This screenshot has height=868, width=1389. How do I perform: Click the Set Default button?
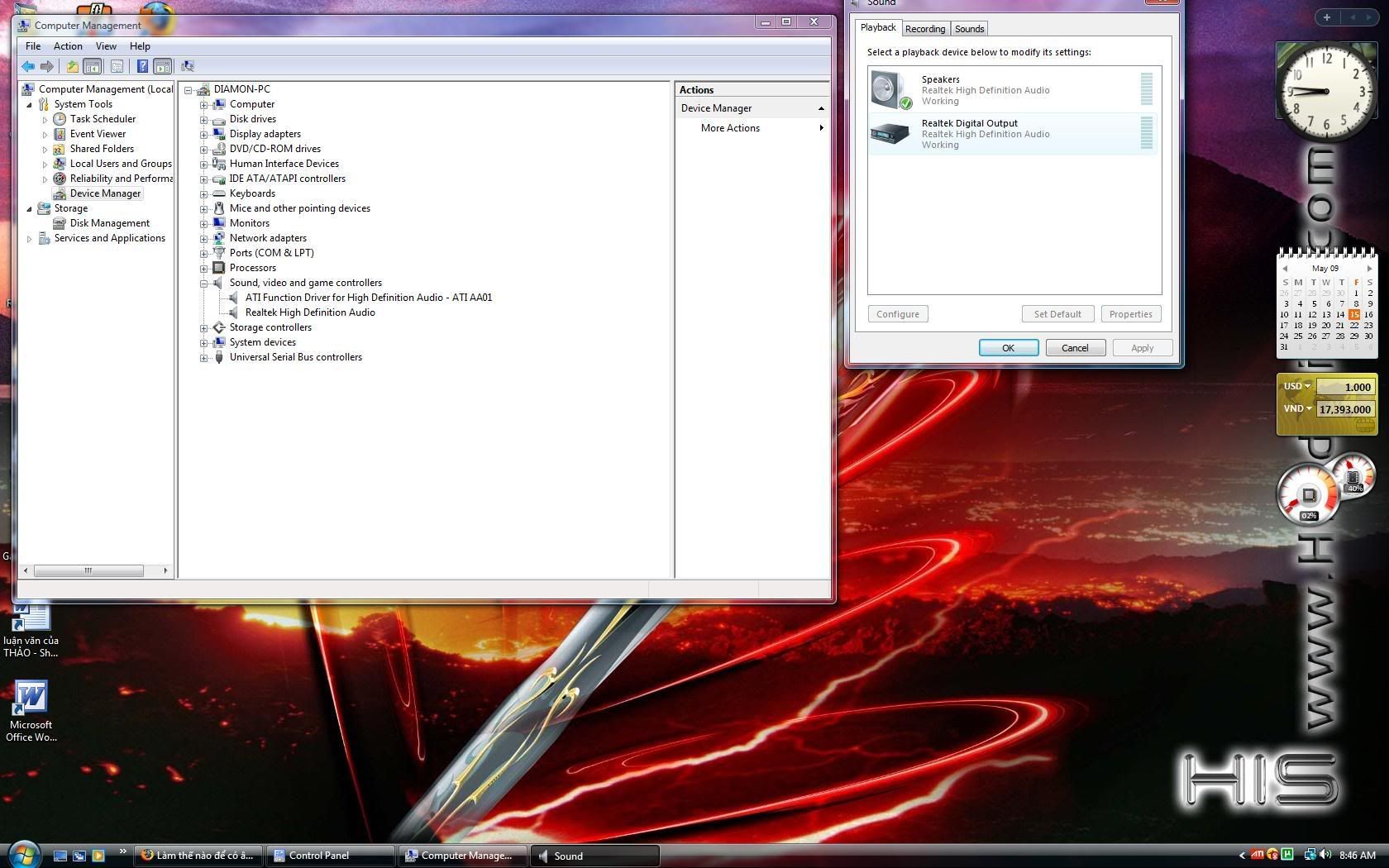pyautogui.click(x=1057, y=314)
